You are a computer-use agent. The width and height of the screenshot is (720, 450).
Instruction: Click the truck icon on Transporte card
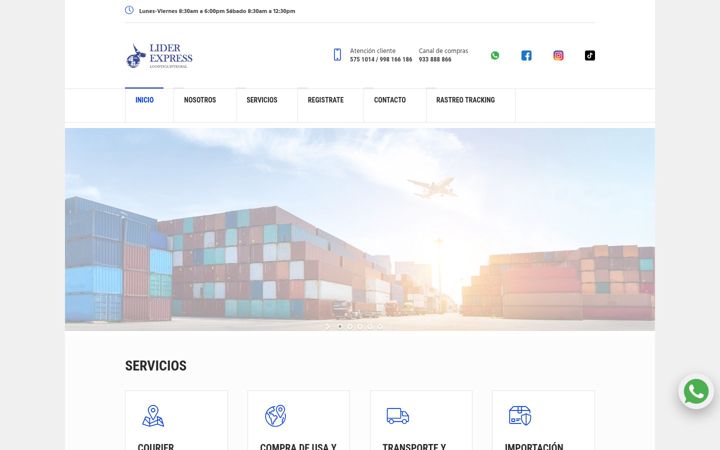point(398,416)
